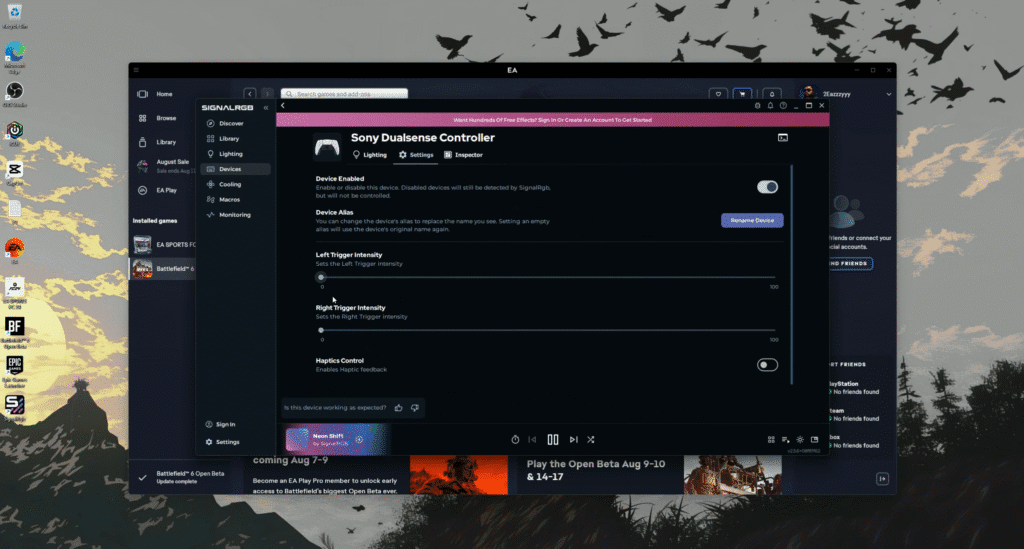
Task: Click Sign In in SignalRGB sidebar
Action: (220, 424)
